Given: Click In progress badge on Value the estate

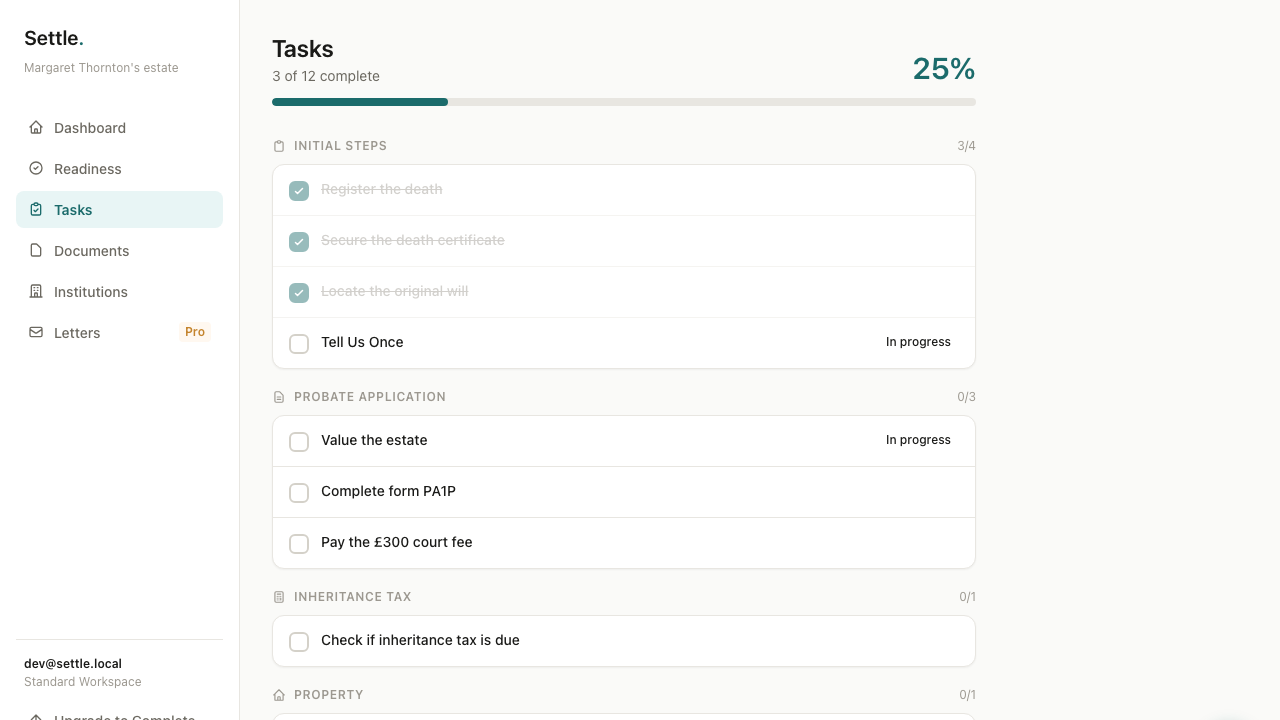Looking at the screenshot, I should tap(918, 440).
